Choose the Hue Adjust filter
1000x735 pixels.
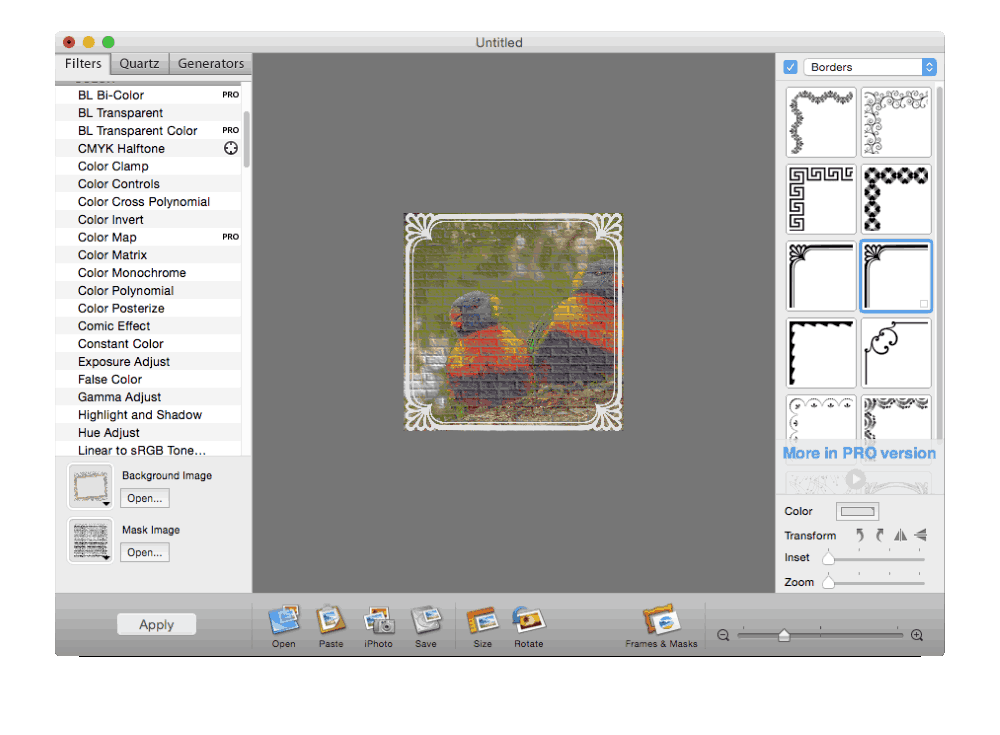148,433
